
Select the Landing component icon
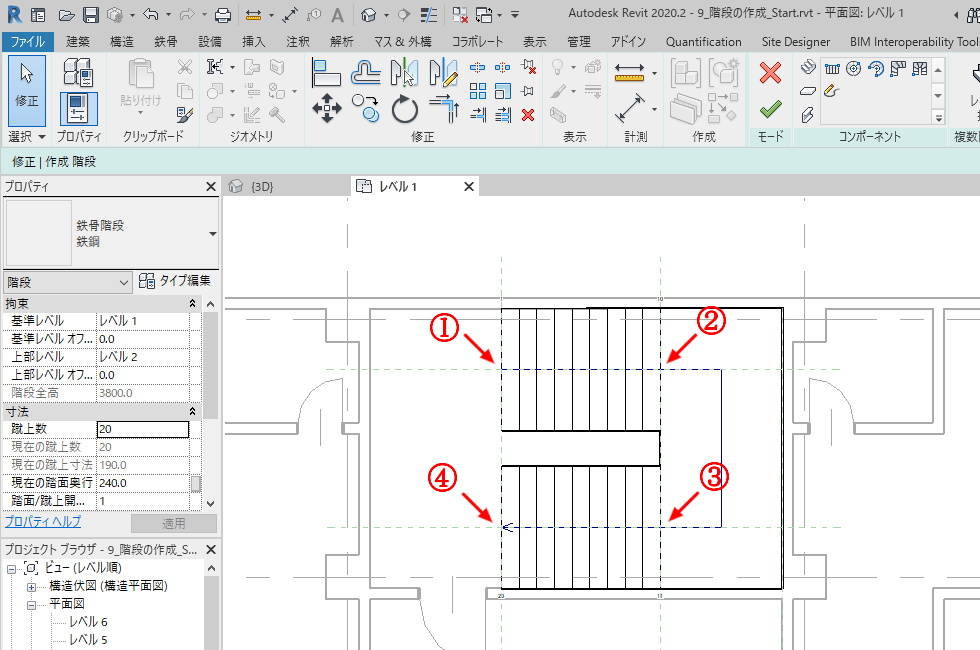(x=808, y=91)
